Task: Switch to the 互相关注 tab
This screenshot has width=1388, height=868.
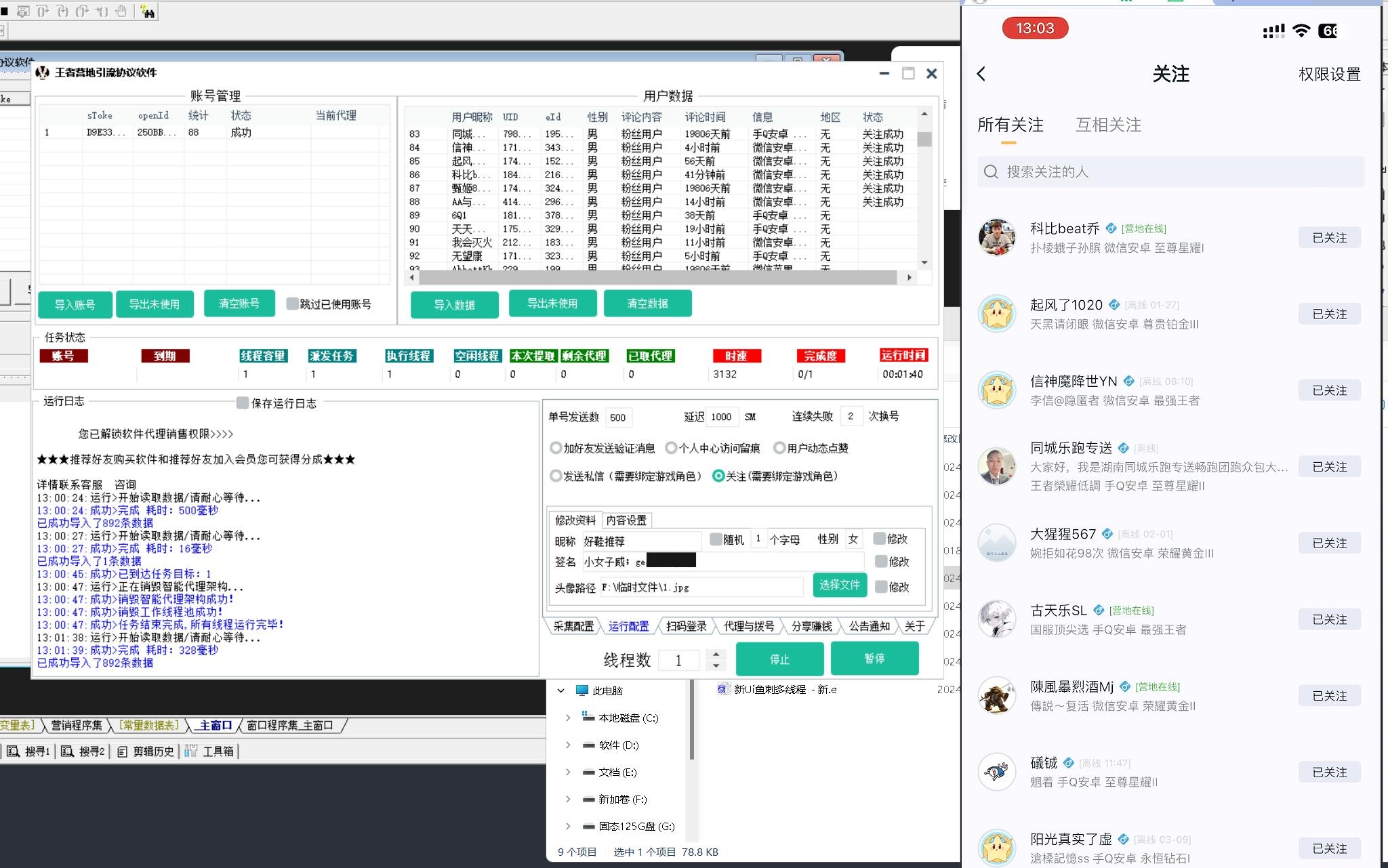Action: pyautogui.click(x=1109, y=125)
